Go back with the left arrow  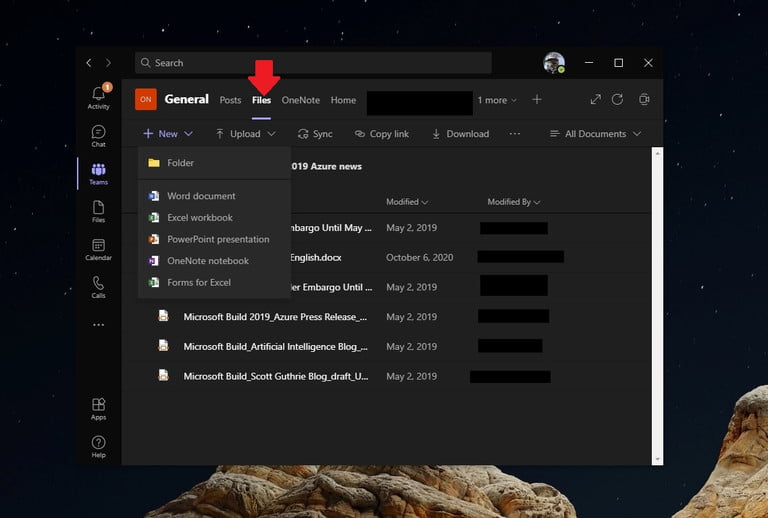click(x=89, y=63)
